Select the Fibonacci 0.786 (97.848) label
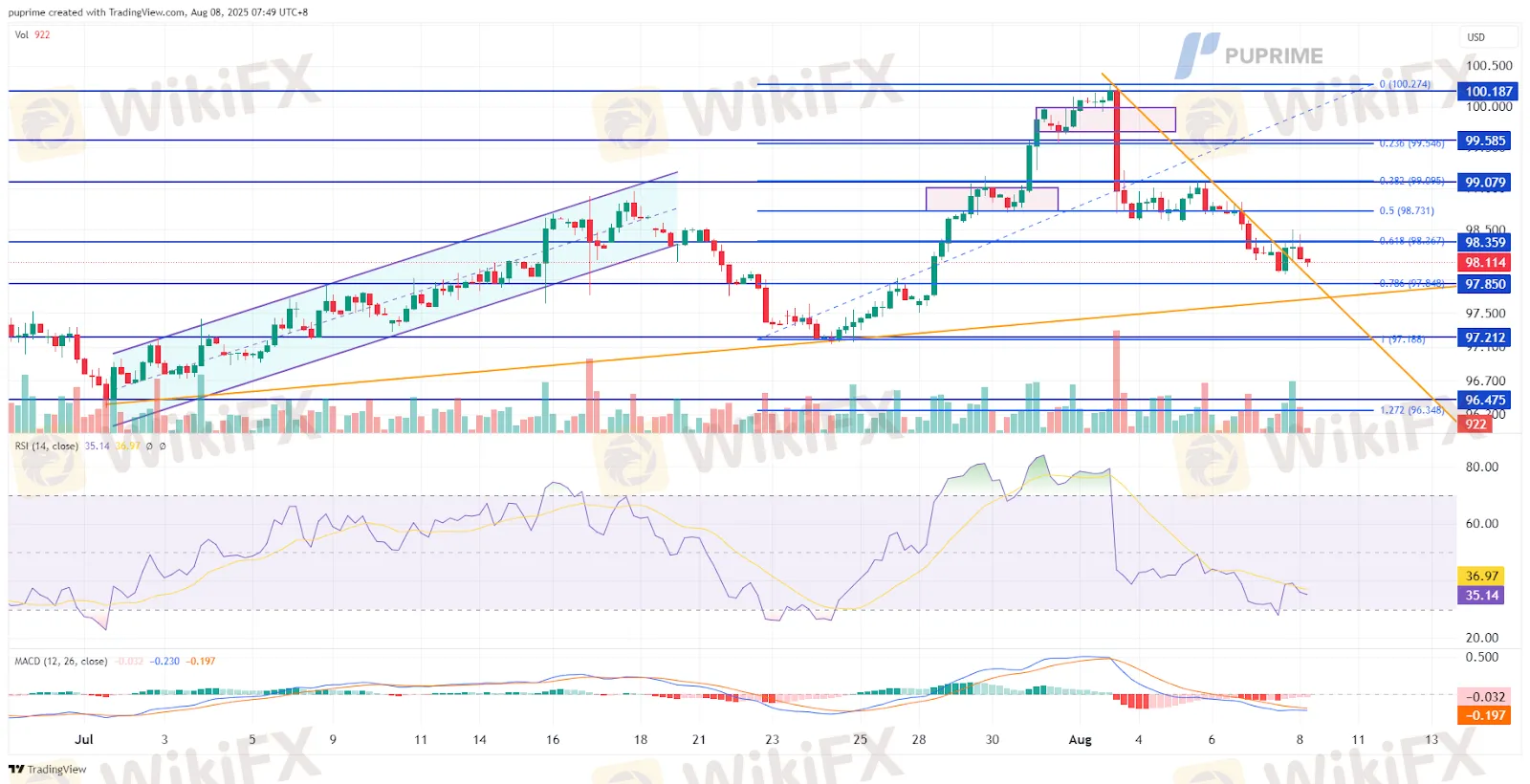 1411,283
